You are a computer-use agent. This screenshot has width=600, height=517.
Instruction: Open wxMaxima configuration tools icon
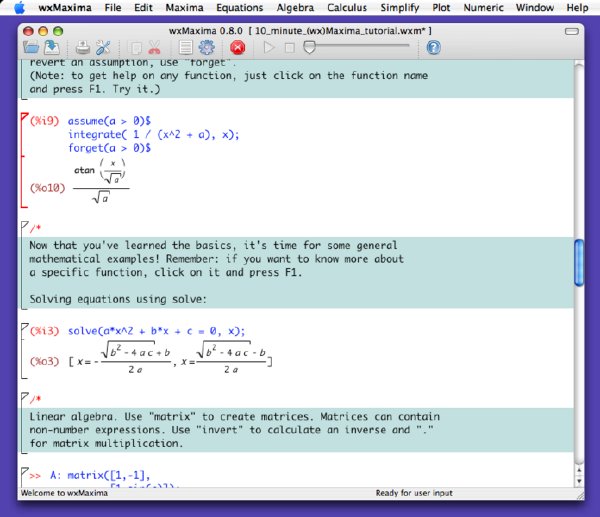pyautogui.click(x=103, y=48)
